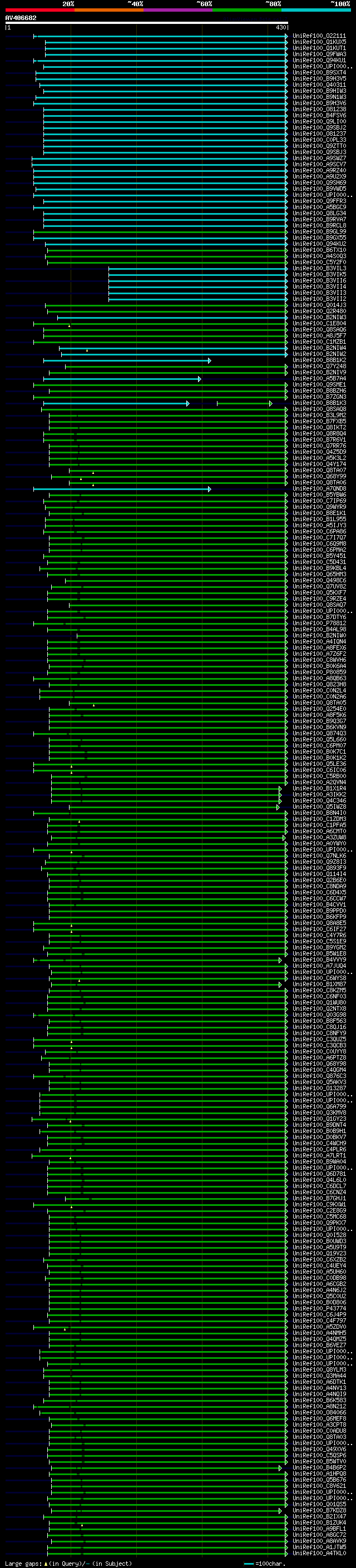The width and height of the screenshot is (356, 1568).
Task: Click the orange ~40% identity legend segment
Action: click(x=109, y=10)
